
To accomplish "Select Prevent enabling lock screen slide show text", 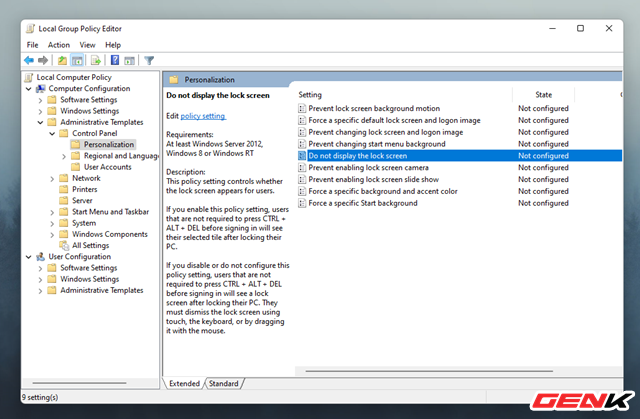I will coord(373,180).
